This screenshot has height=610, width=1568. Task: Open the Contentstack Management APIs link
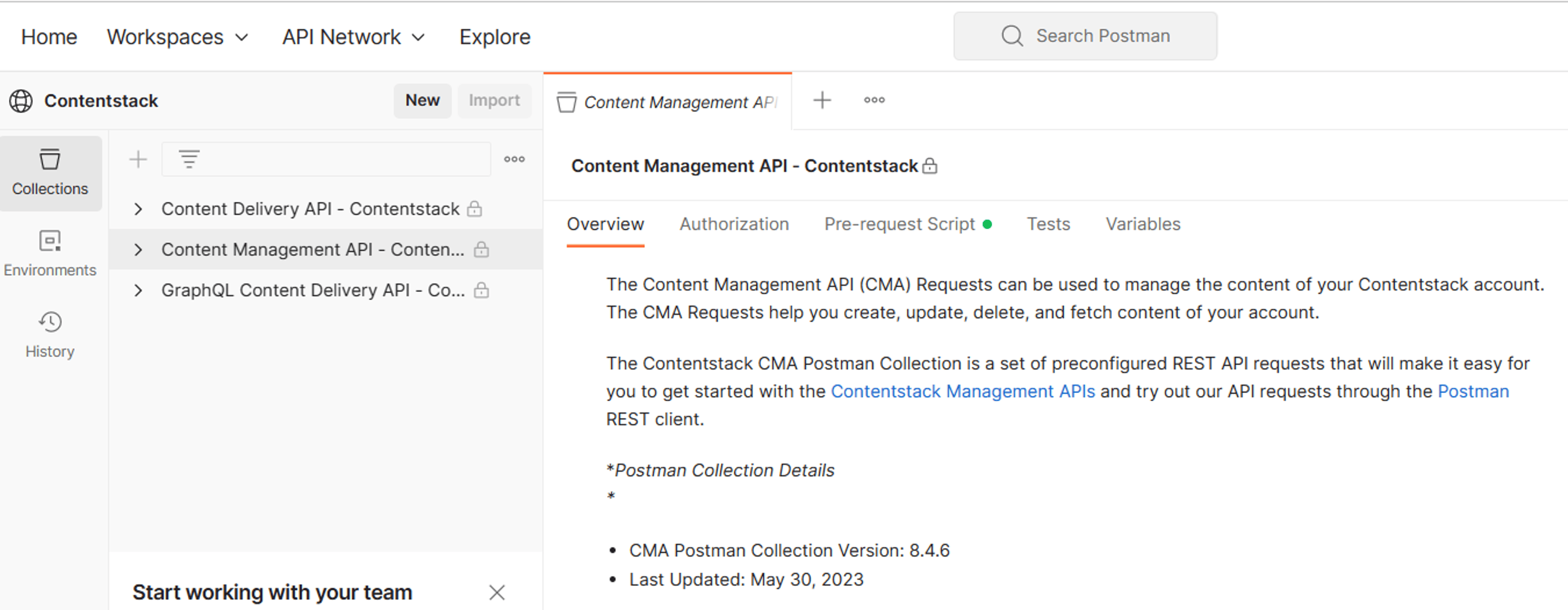[963, 391]
